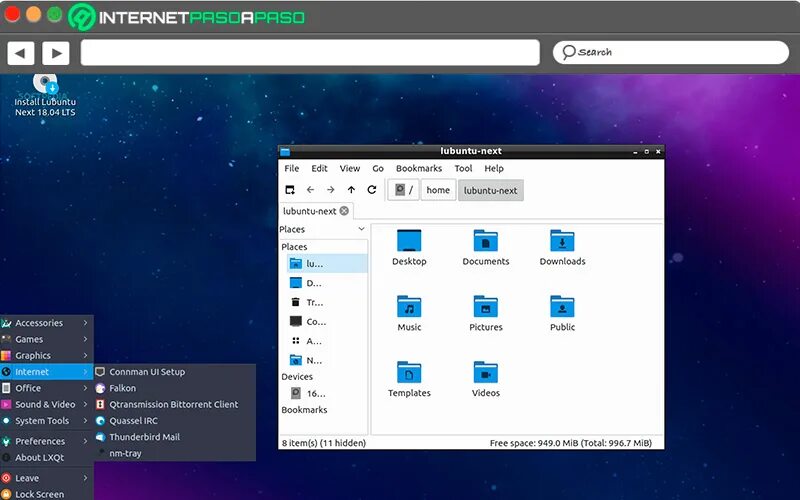Image resolution: width=800 pixels, height=500 pixels.
Task: Click the Search field
Action: (670, 53)
